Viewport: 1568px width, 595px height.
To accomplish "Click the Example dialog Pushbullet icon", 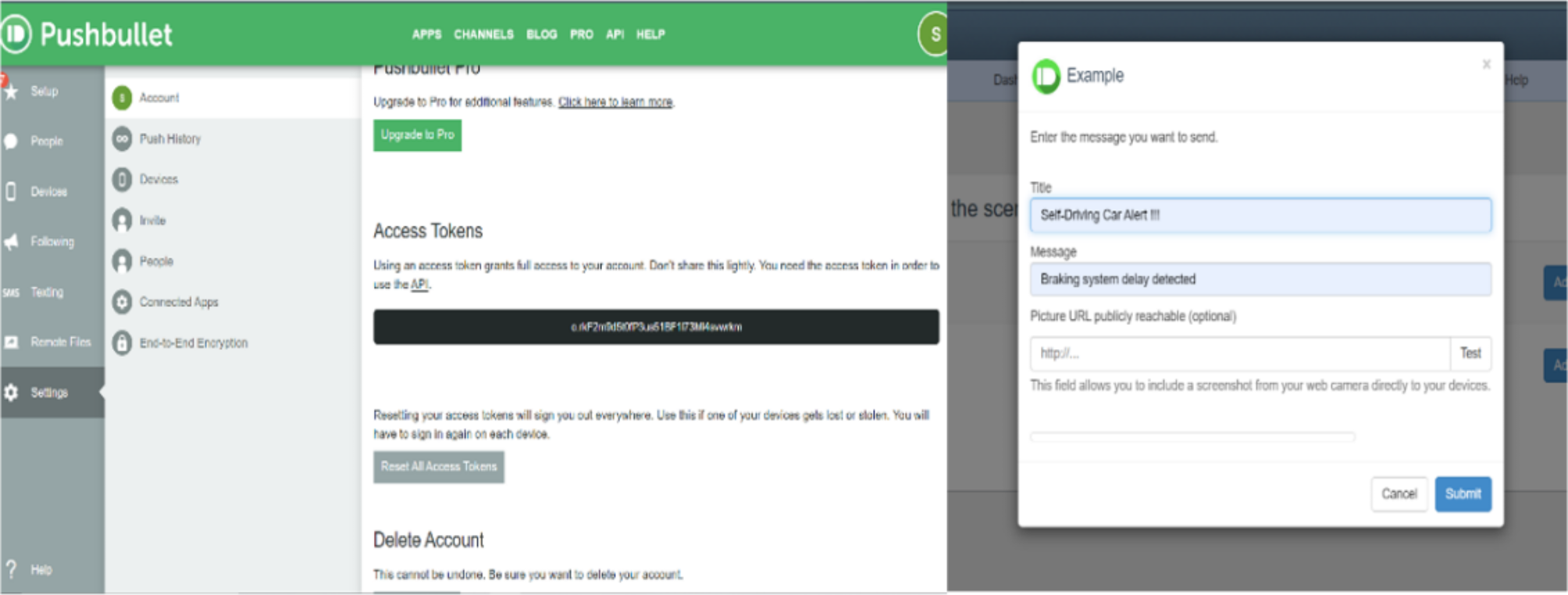I will 1046,76.
